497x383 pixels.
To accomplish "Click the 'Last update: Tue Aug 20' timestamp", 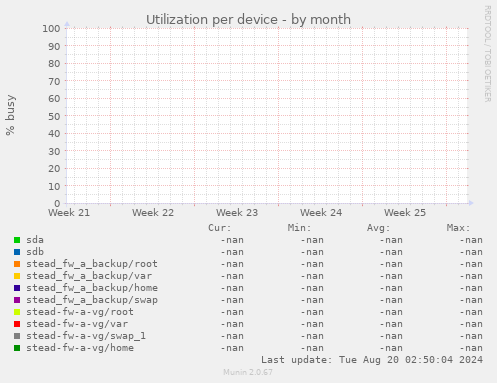I will tap(372, 360).
